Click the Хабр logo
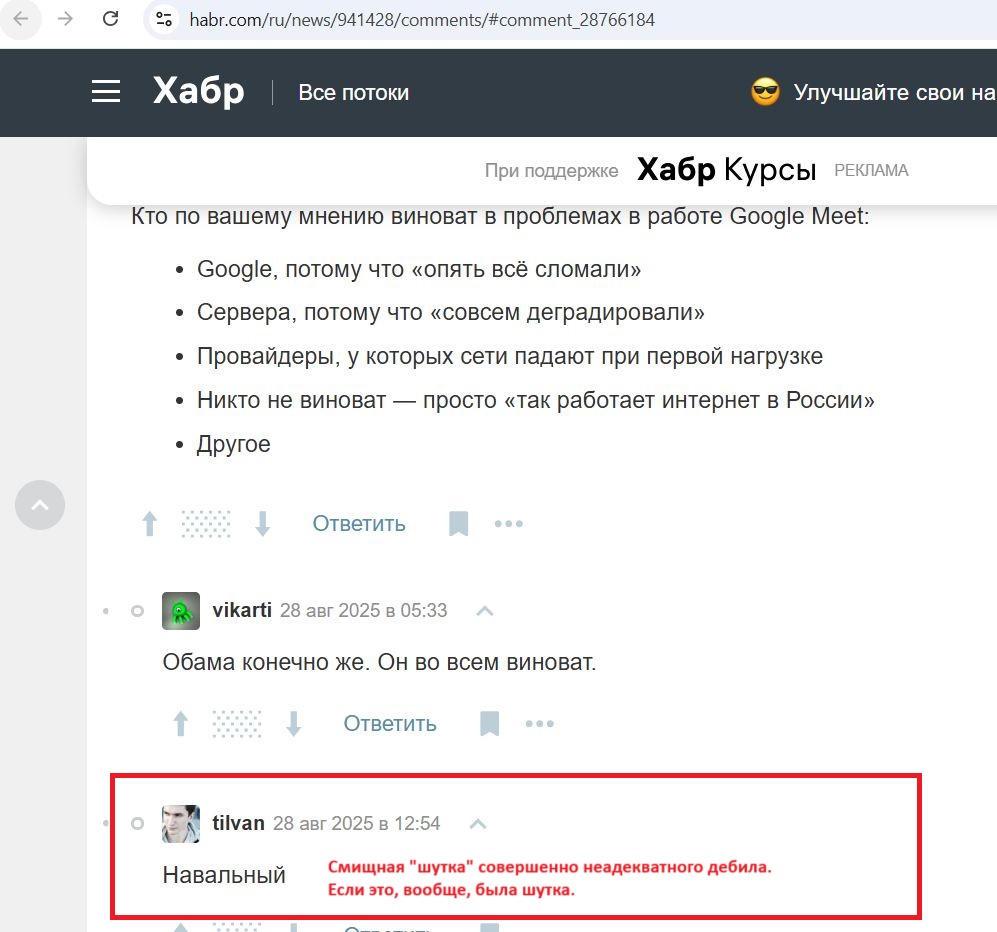 198,92
